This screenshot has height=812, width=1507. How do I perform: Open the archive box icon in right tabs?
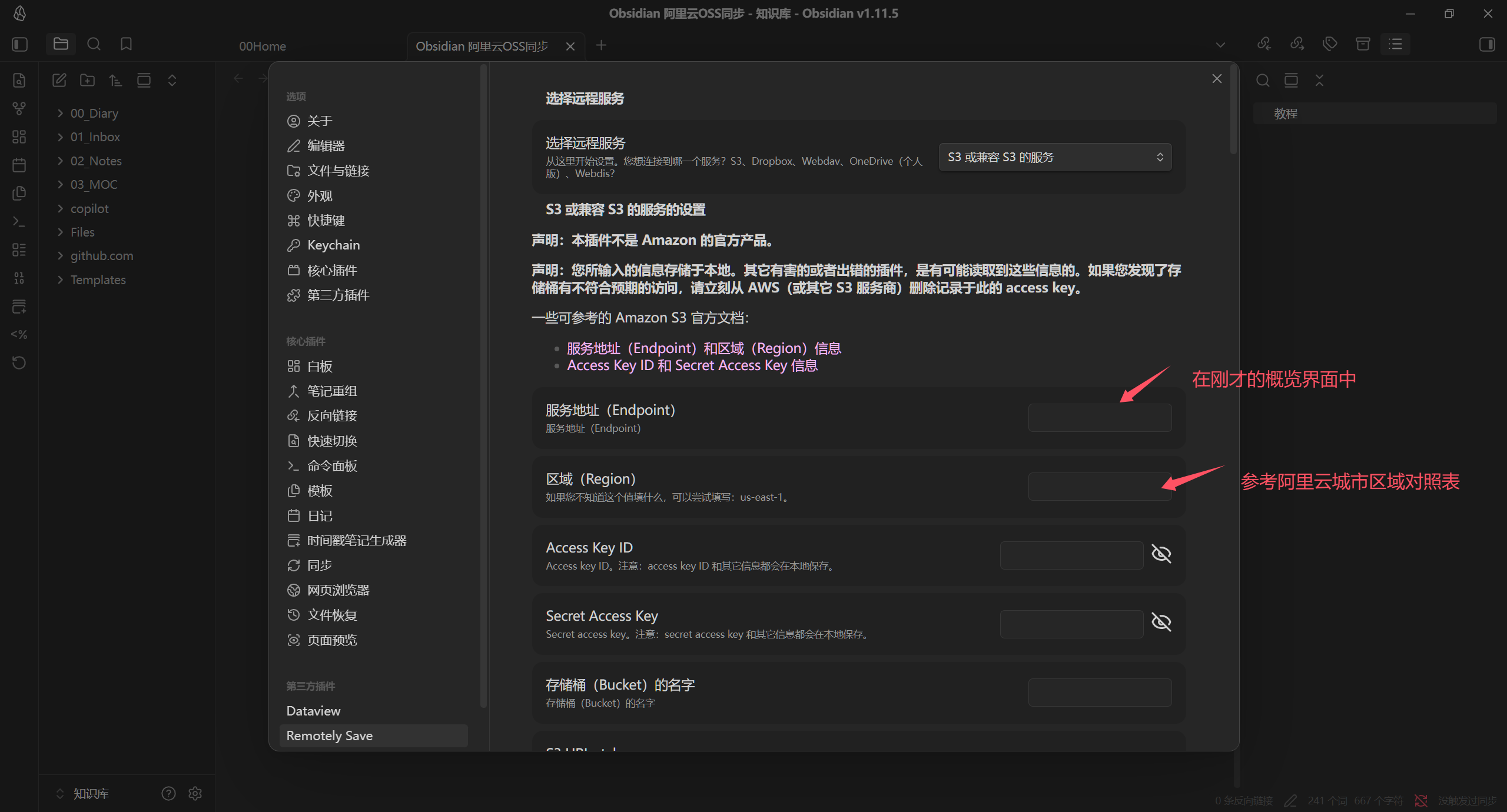point(1363,44)
